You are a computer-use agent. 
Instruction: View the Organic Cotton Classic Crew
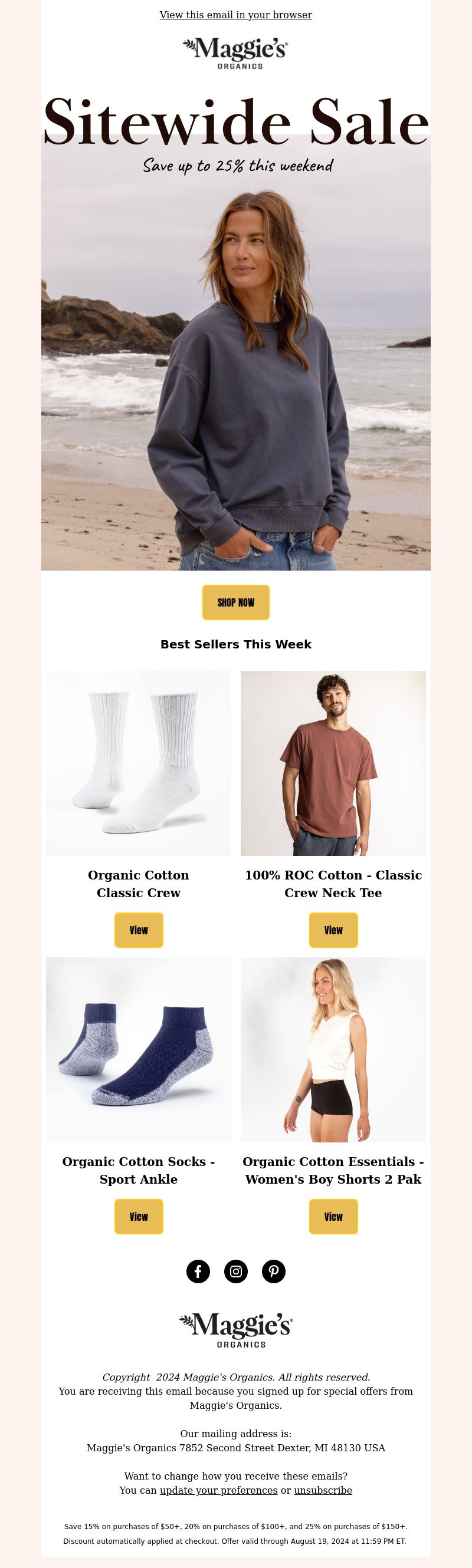[139, 930]
